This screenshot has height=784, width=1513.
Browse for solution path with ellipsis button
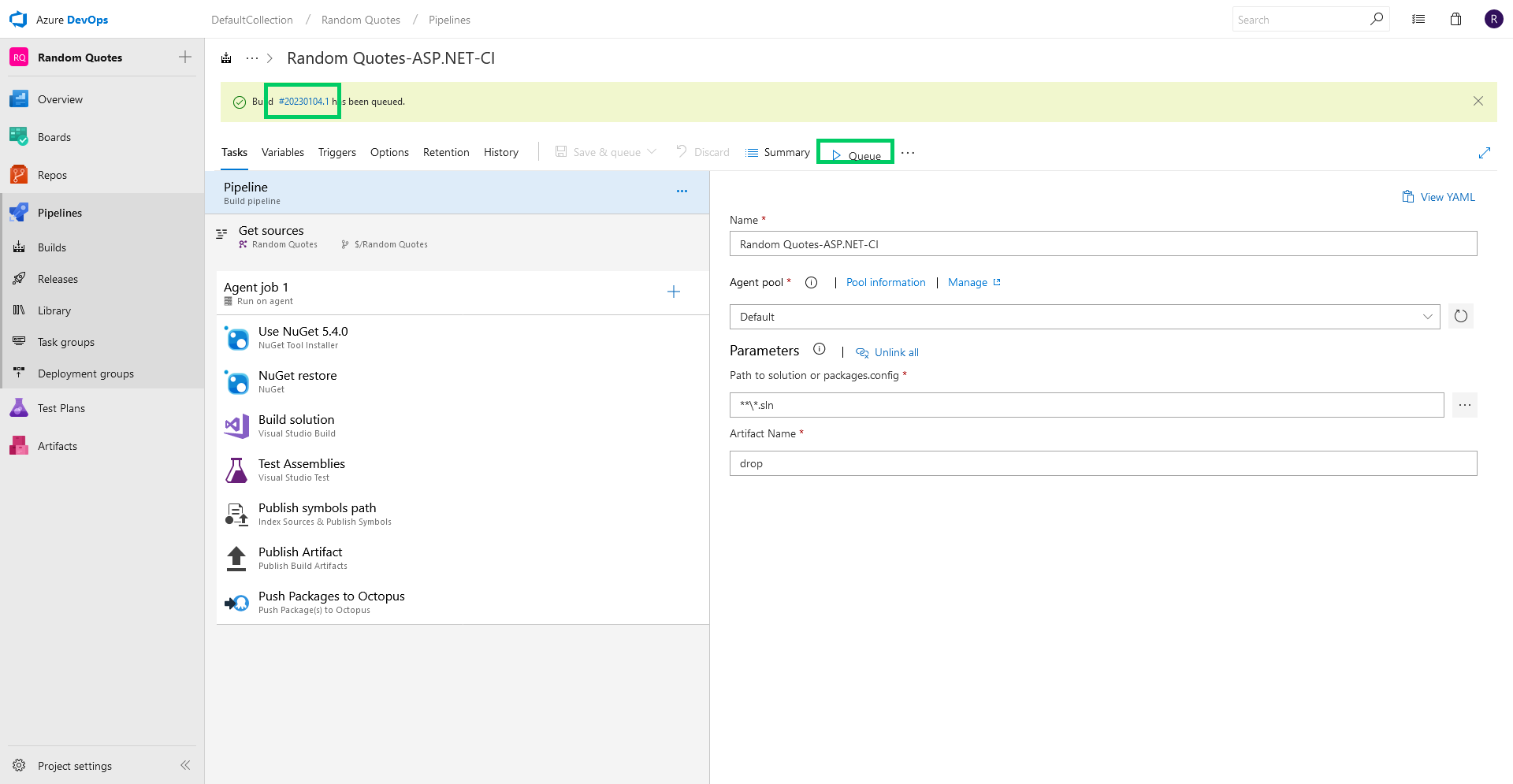coord(1465,405)
